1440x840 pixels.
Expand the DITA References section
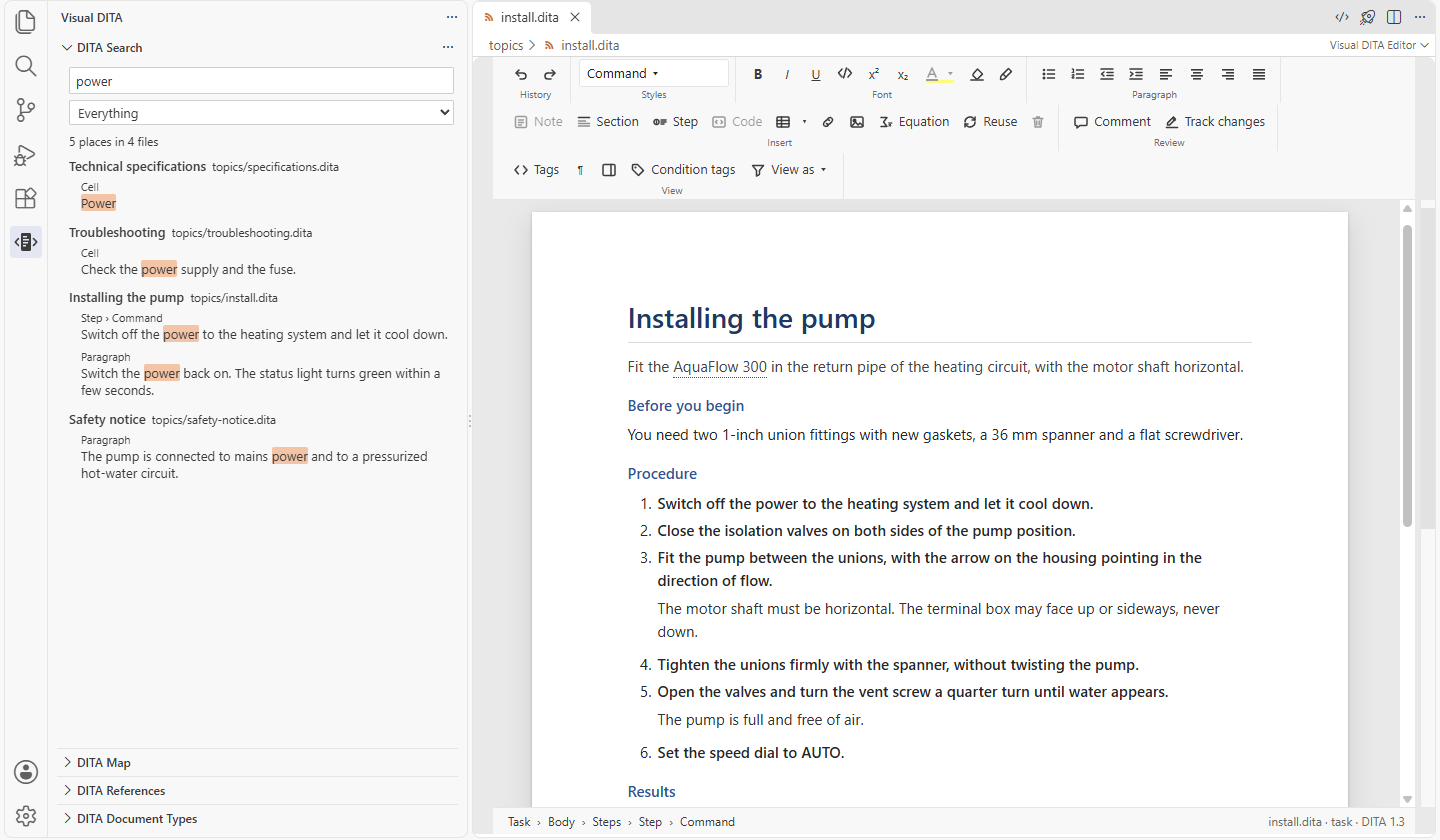click(x=258, y=791)
